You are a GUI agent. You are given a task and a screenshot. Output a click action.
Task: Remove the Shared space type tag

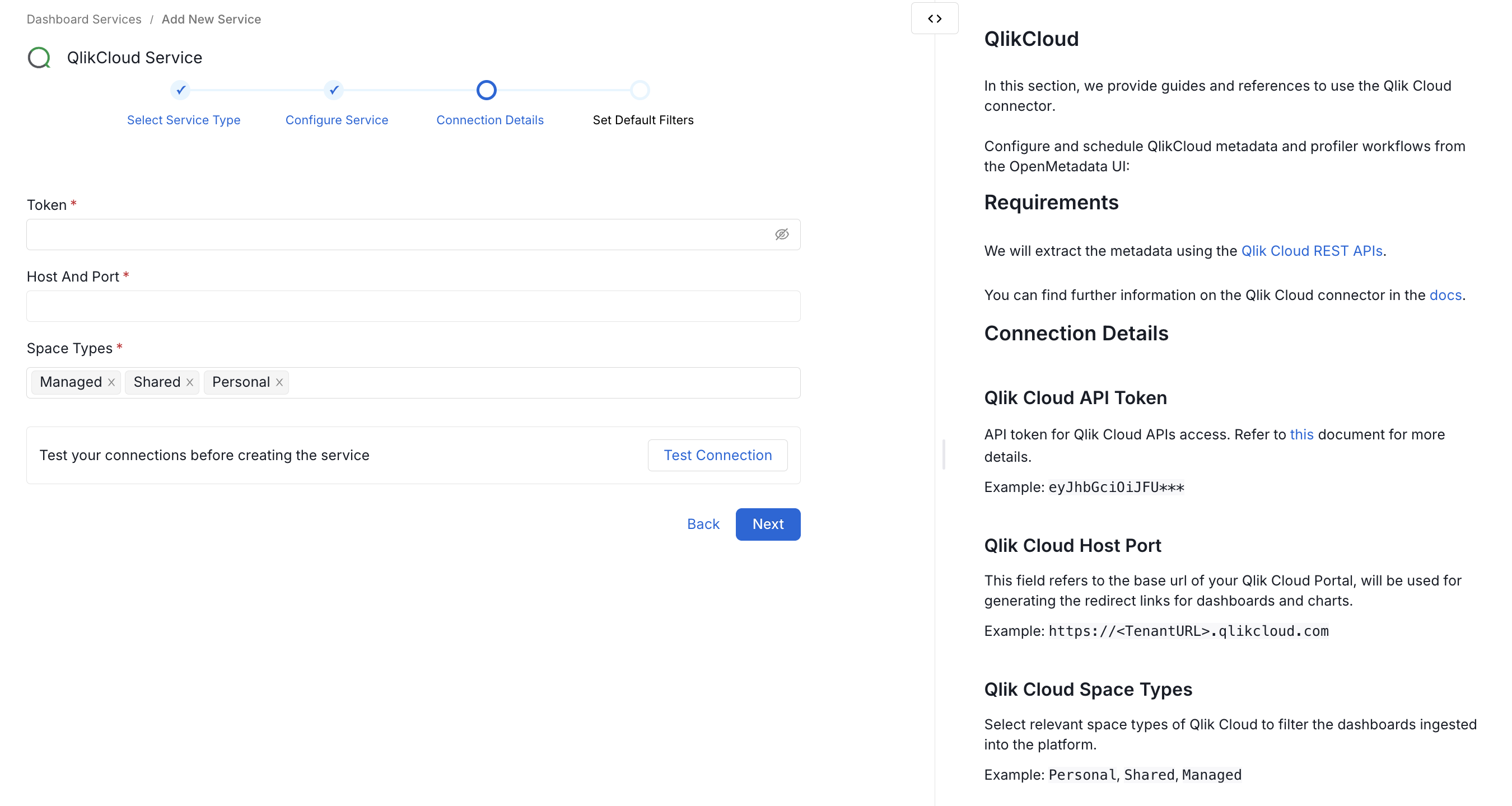pos(190,382)
